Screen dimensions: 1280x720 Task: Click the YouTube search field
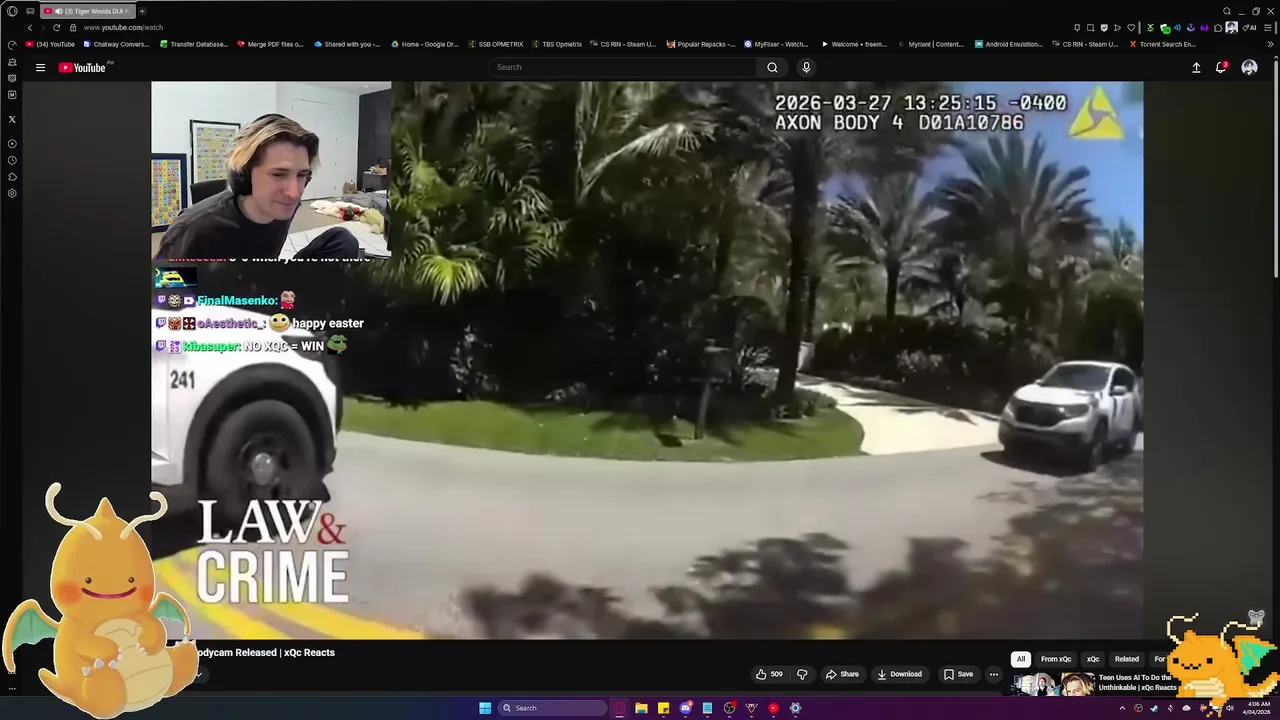(x=622, y=67)
